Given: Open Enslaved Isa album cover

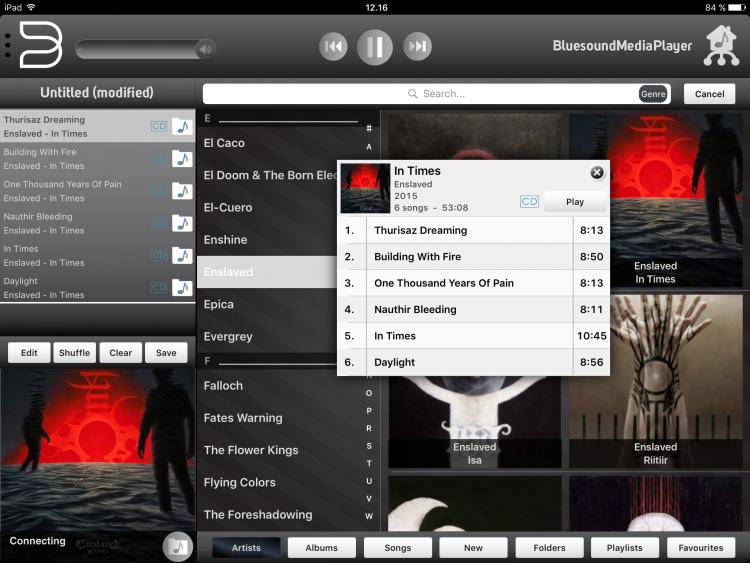Looking at the screenshot, I should [x=474, y=422].
